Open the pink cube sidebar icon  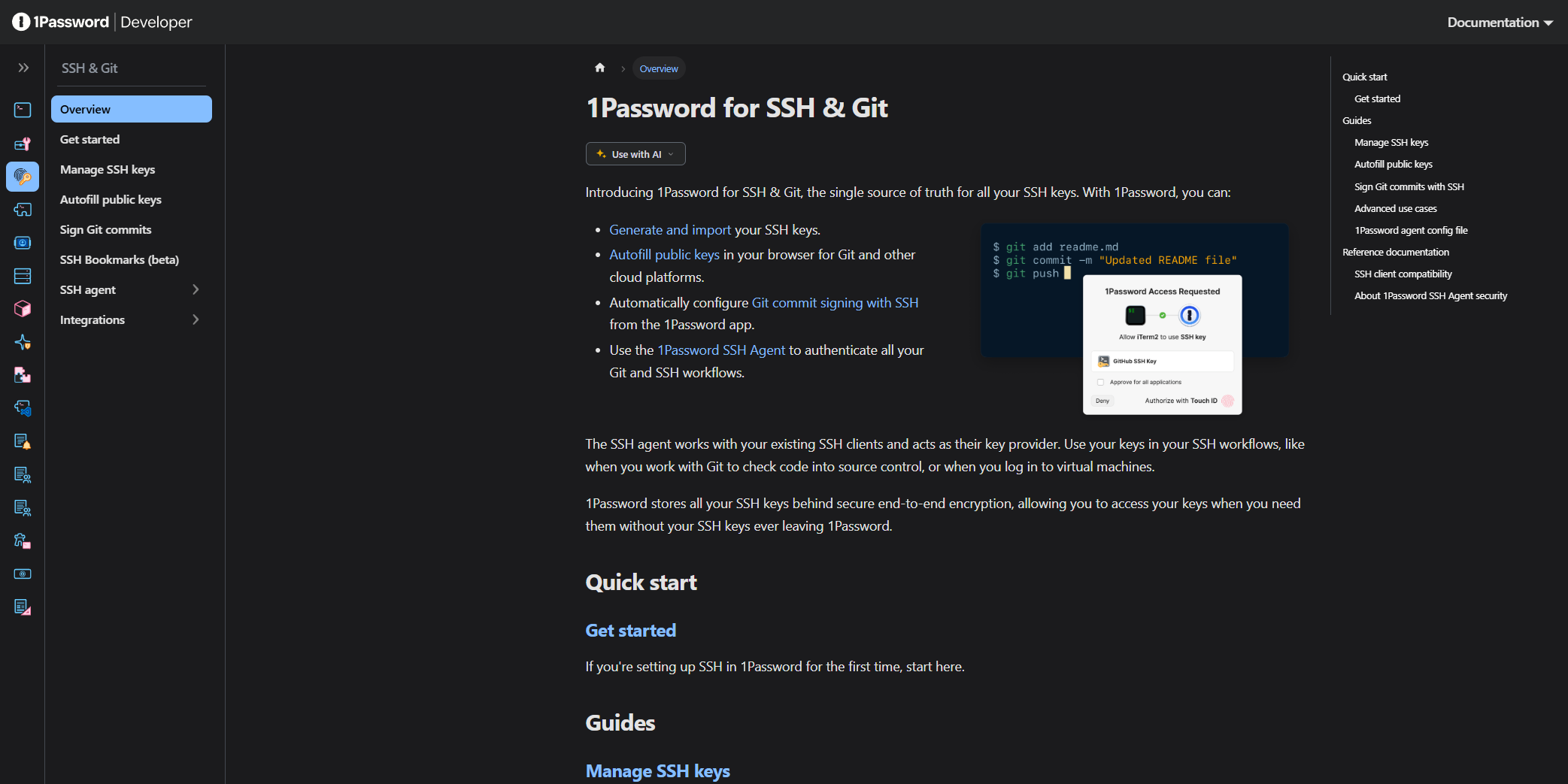click(x=23, y=309)
